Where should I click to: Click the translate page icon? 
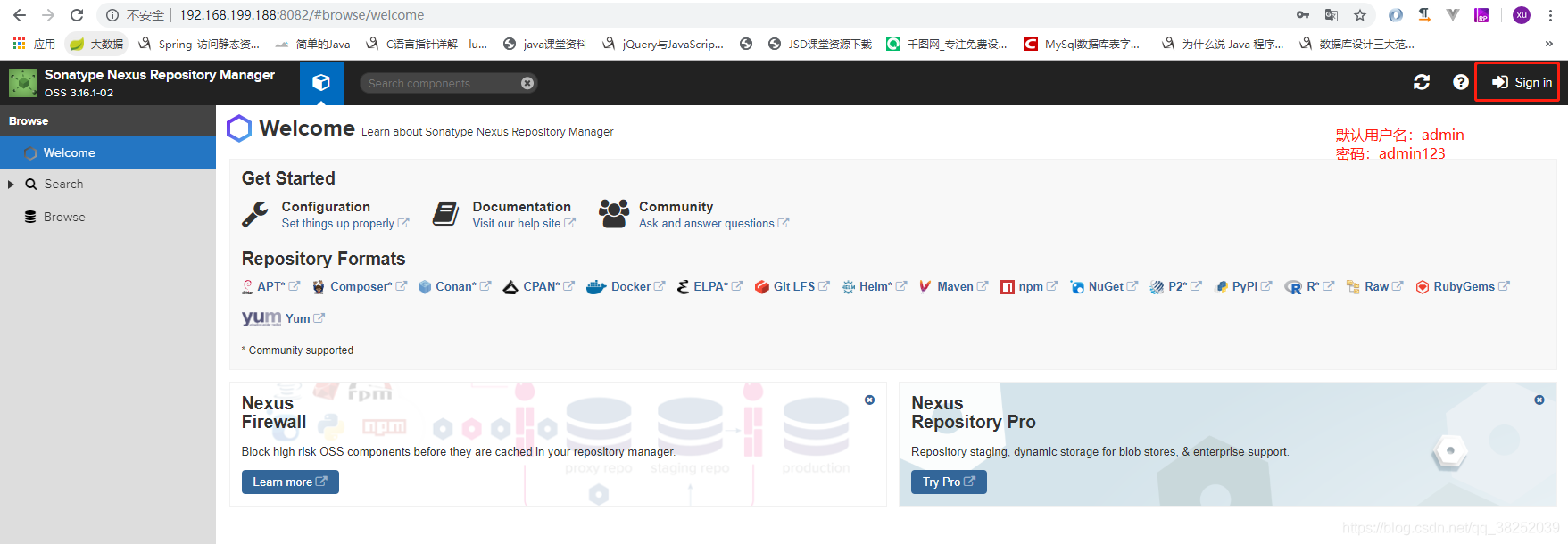pyautogui.click(x=1332, y=15)
